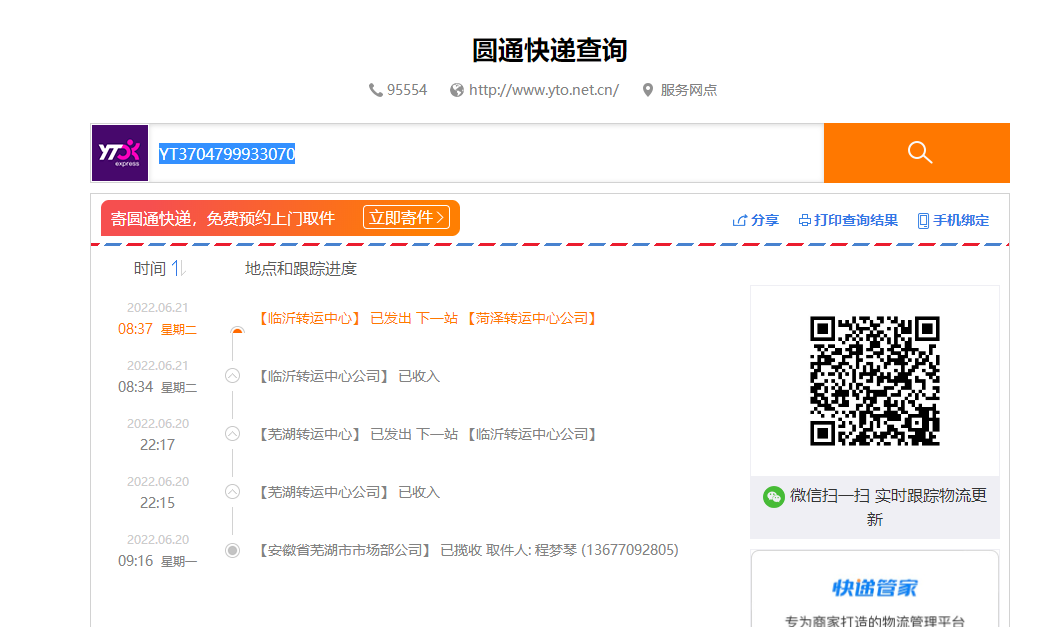Click the 09:16 星期一 timestamp

pos(157,561)
